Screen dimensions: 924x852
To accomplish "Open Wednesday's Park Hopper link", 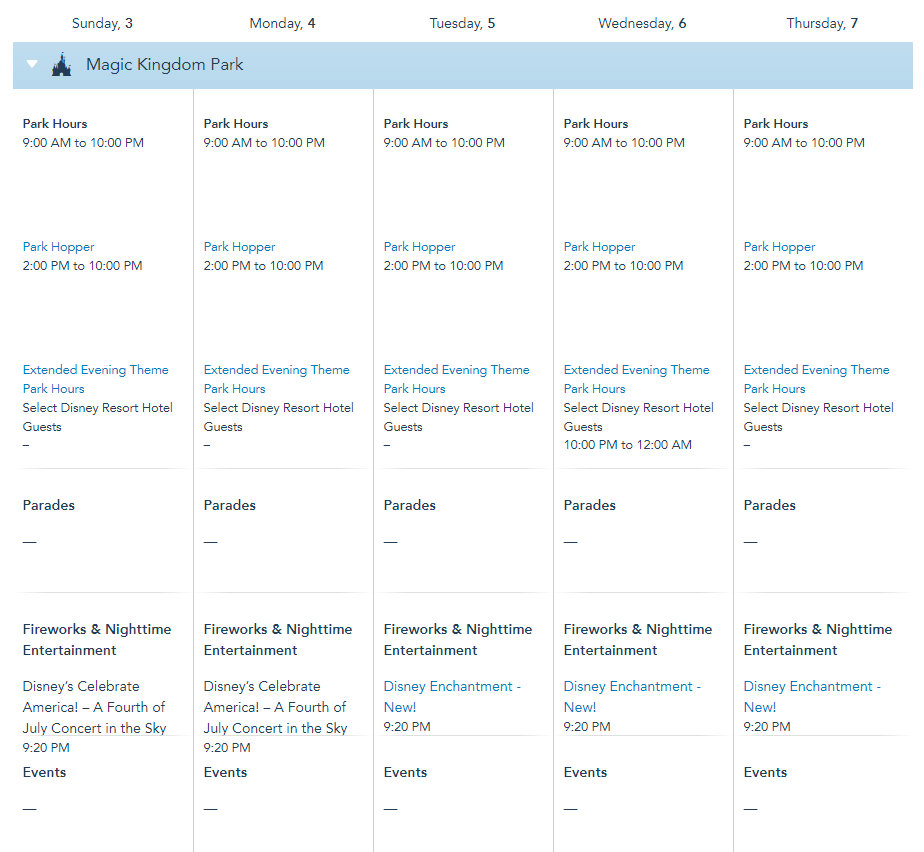I will (x=599, y=247).
